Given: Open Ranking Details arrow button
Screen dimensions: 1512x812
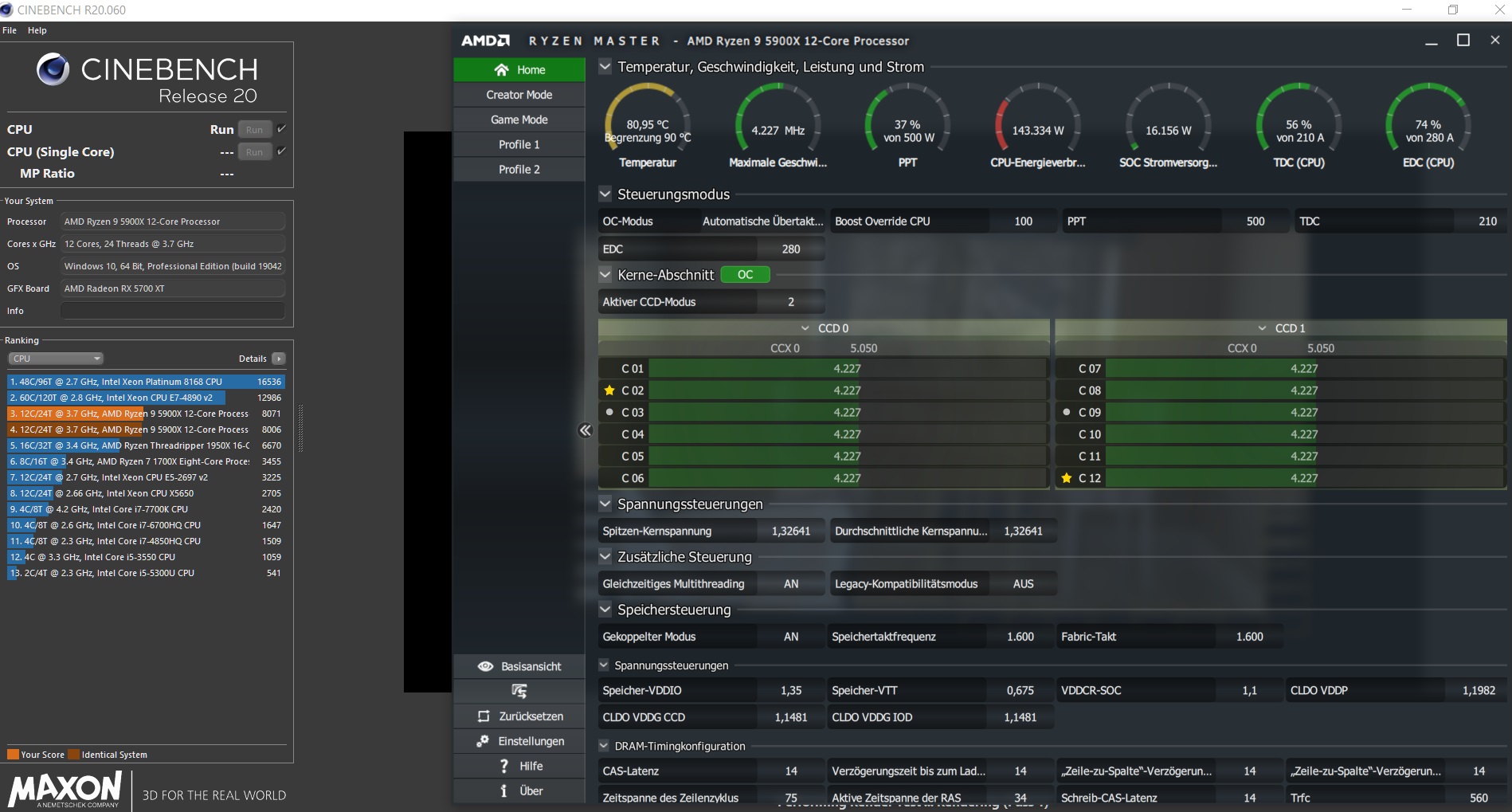Looking at the screenshot, I should pos(279,359).
